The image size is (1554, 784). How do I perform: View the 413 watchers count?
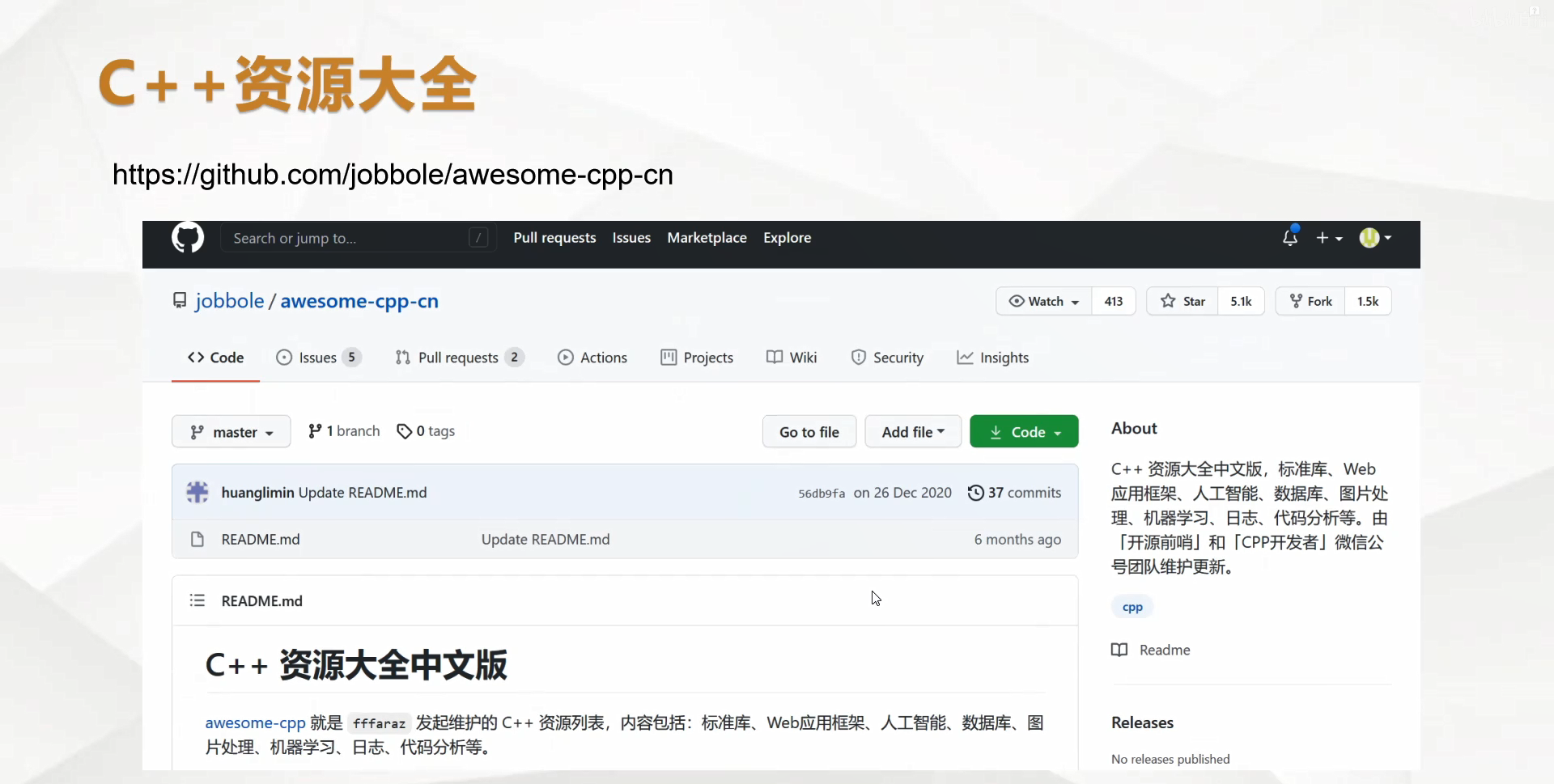click(x=1114, y=301)
